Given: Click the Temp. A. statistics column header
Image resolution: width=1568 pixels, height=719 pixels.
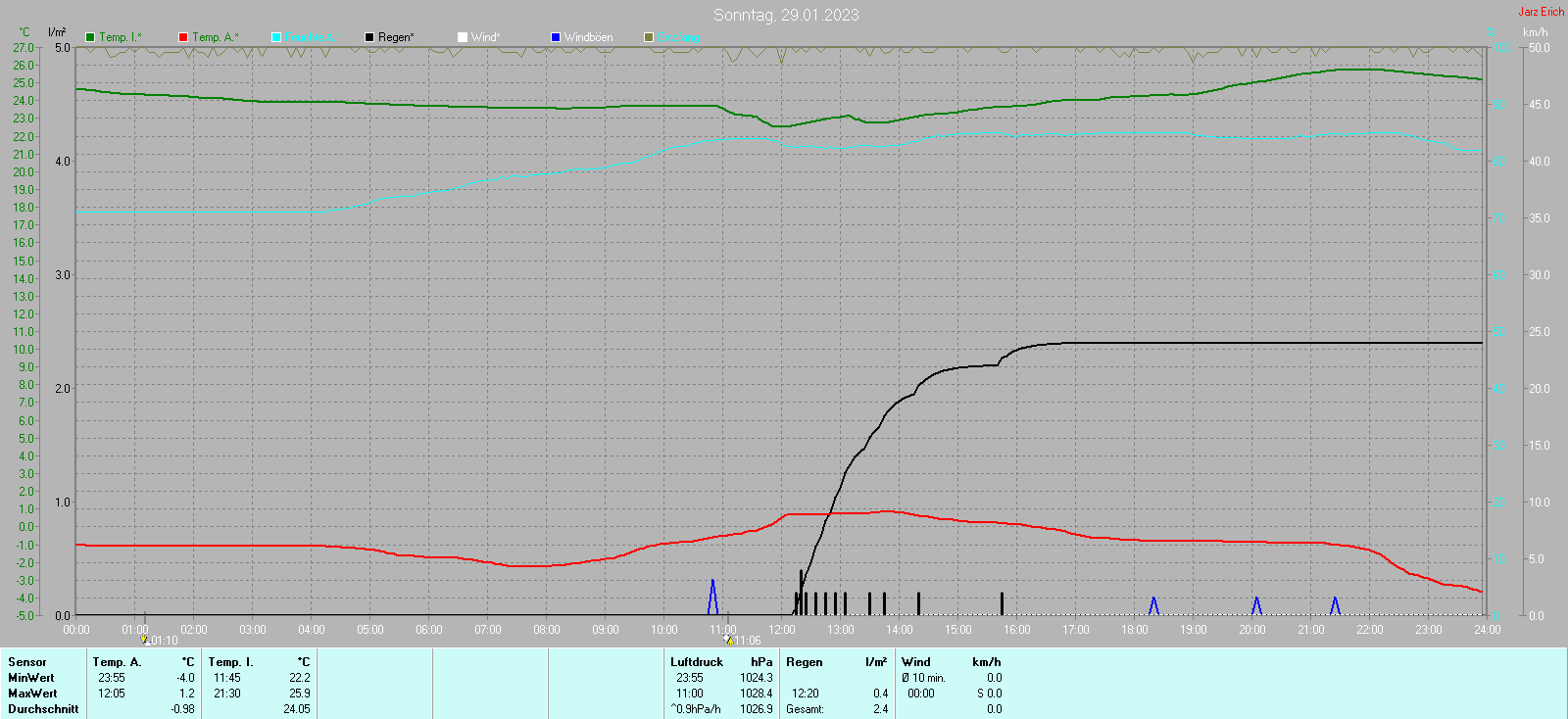Looking at the screenshot, I should (118, 662).
